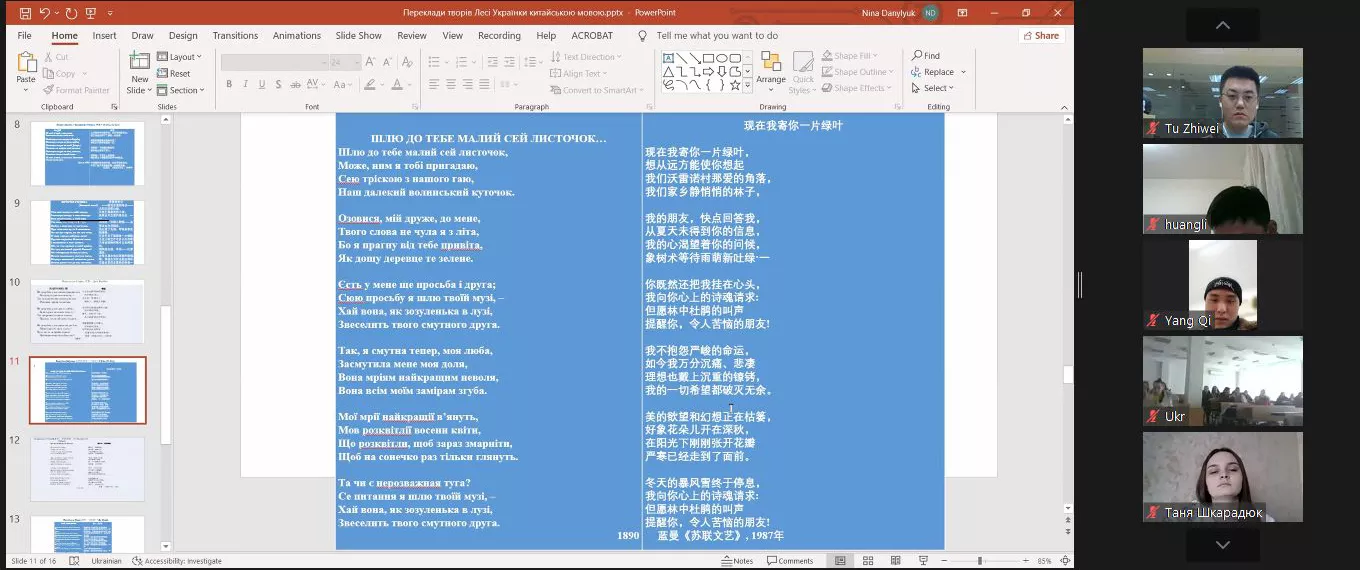Fit slide to current window icon

[x=1064, y=561]
